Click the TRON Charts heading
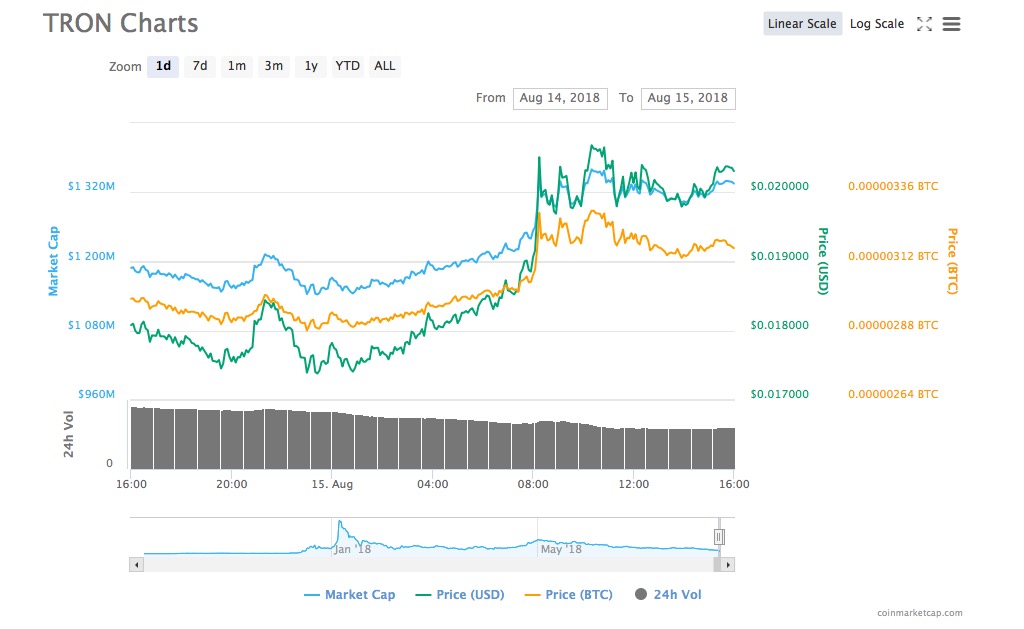 point(121,24)
